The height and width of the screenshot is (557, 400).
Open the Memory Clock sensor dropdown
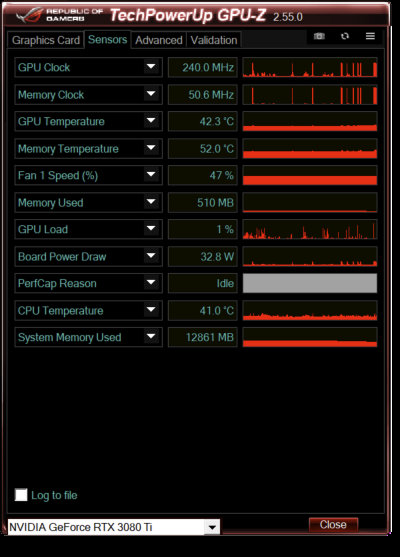(151, 94)
